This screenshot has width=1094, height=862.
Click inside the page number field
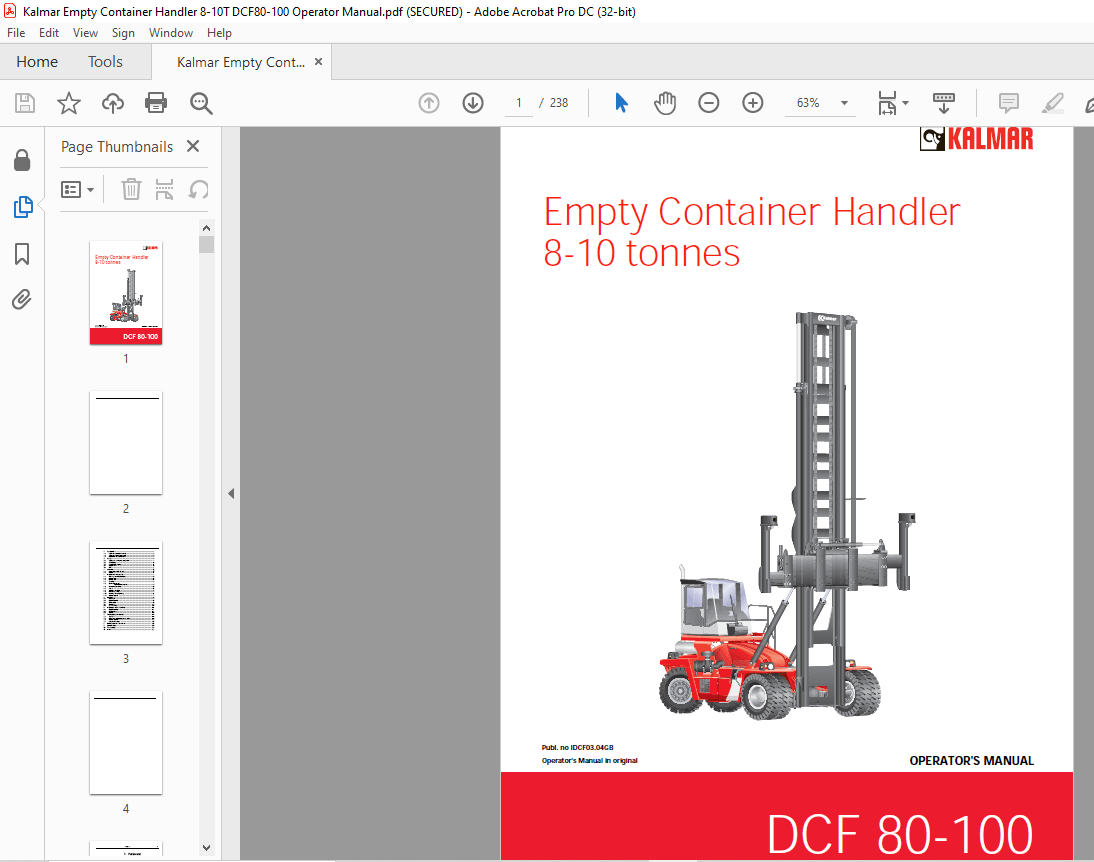[518, 103]
